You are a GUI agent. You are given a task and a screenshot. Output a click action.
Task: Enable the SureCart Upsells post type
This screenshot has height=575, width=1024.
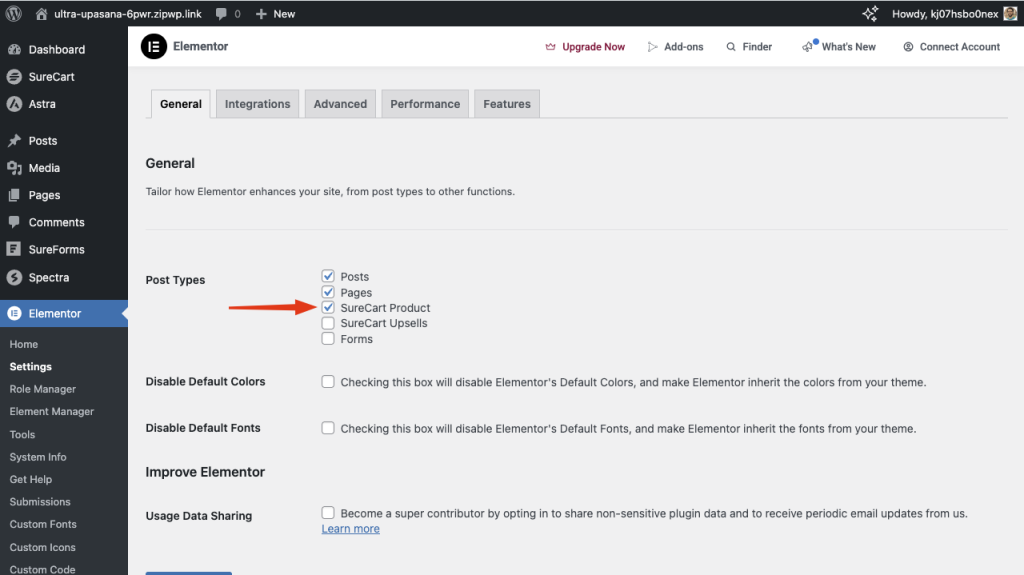328,323
